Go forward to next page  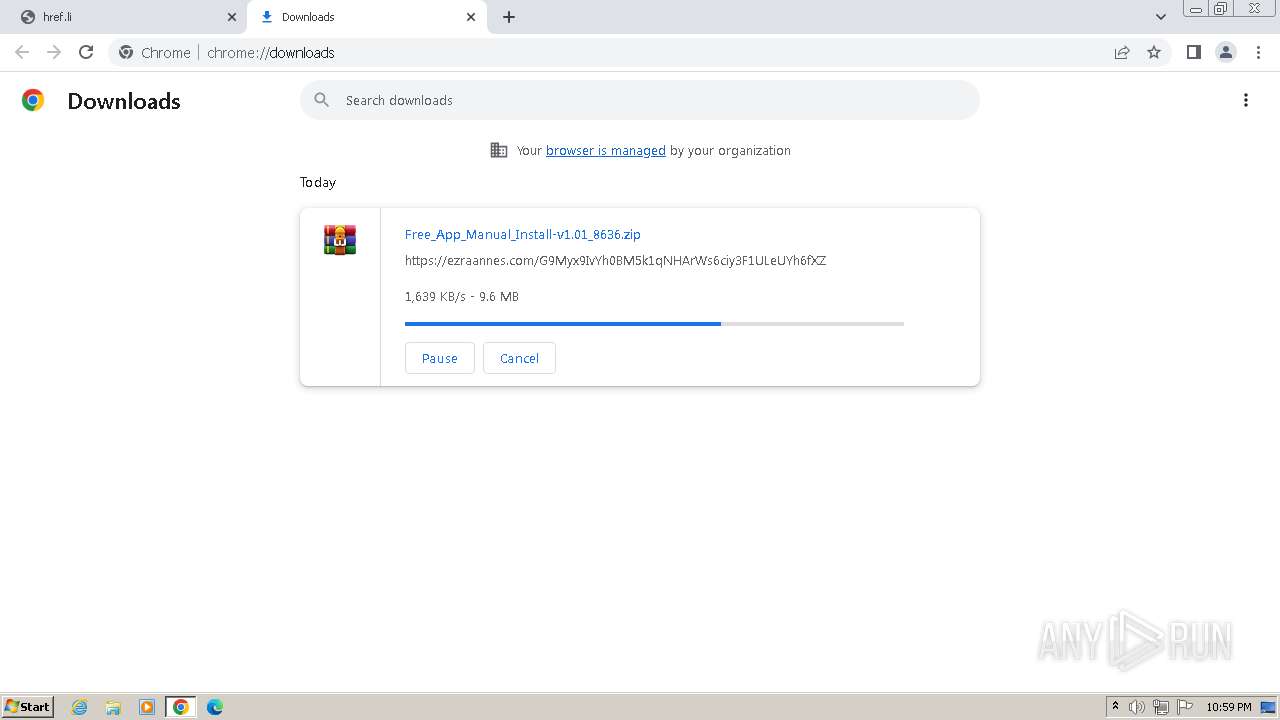(54, 52)
